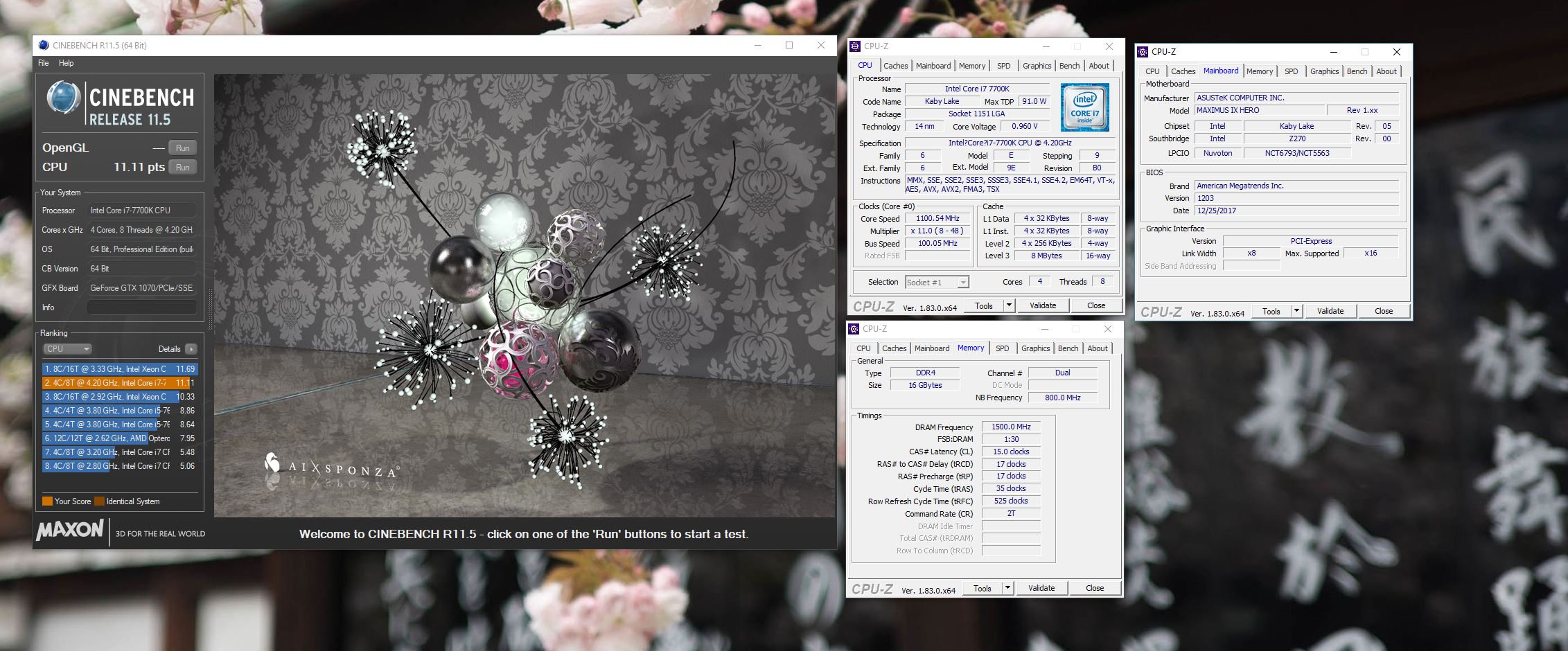Open the Ranking CPU dropdown
The image size is (1568, 651).
coord(67,349)
